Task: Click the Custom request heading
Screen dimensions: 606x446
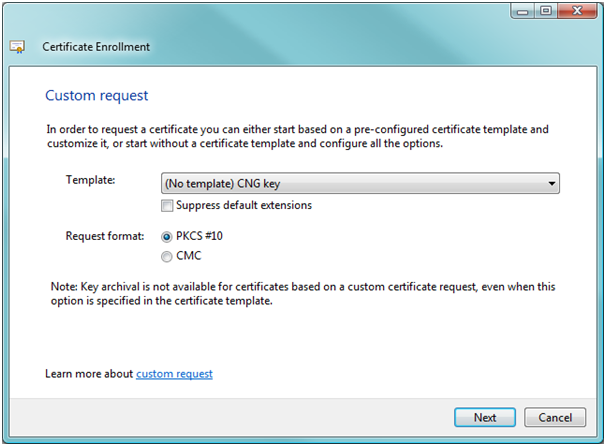Action: [x=97, y=95]
